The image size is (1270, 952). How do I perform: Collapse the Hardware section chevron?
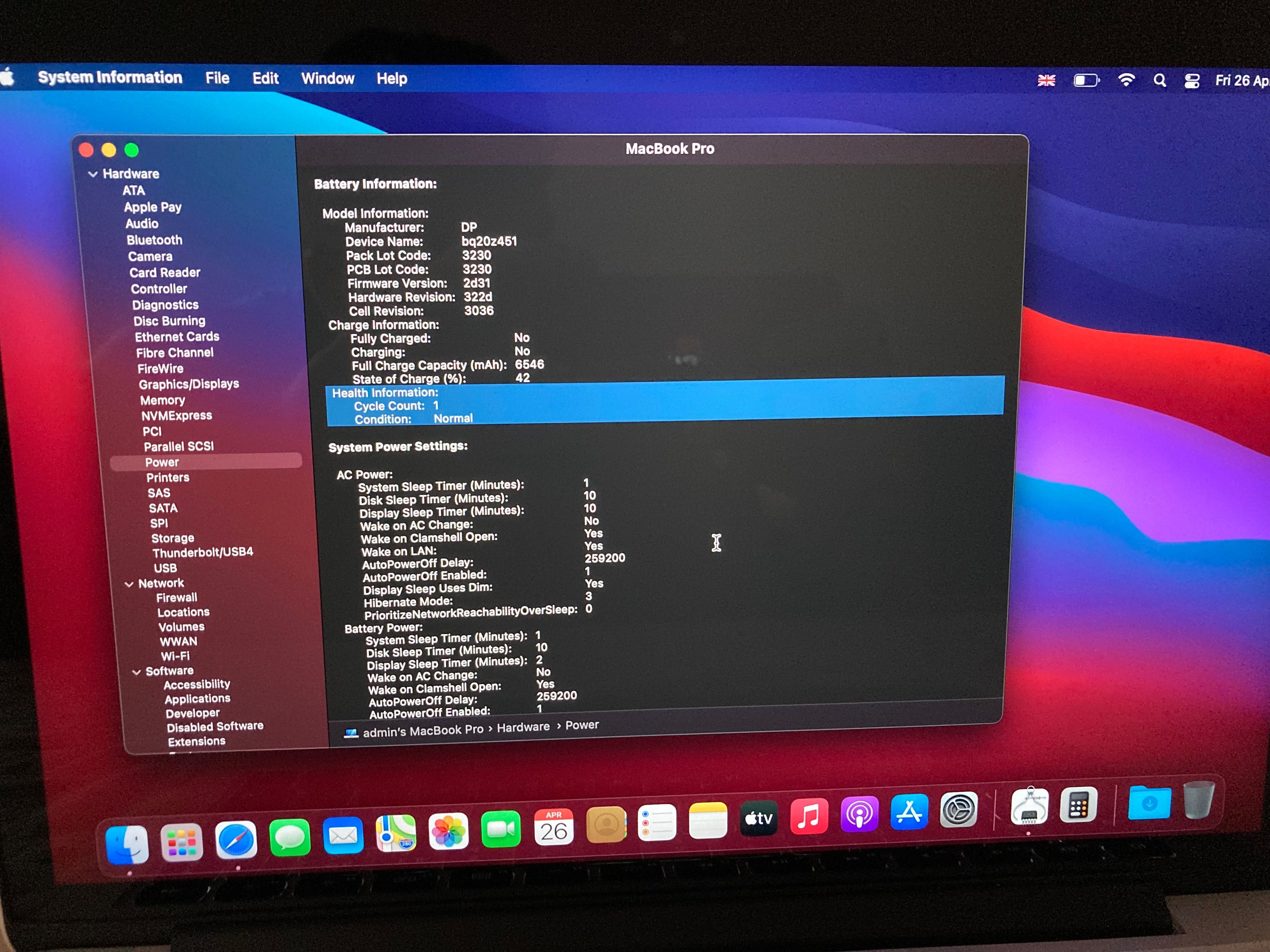pos(92,174)
